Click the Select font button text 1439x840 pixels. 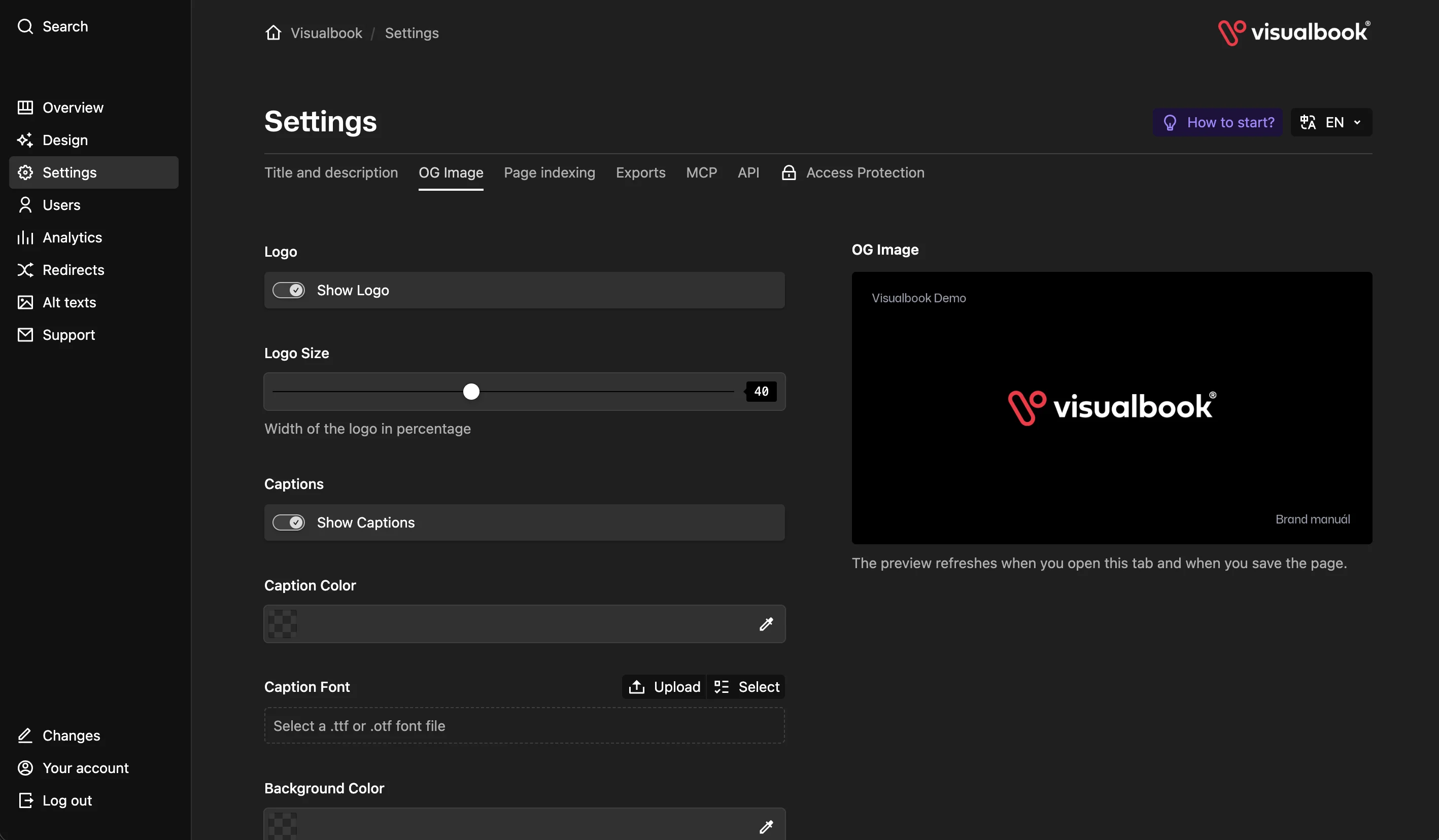[x=759, y=687]
